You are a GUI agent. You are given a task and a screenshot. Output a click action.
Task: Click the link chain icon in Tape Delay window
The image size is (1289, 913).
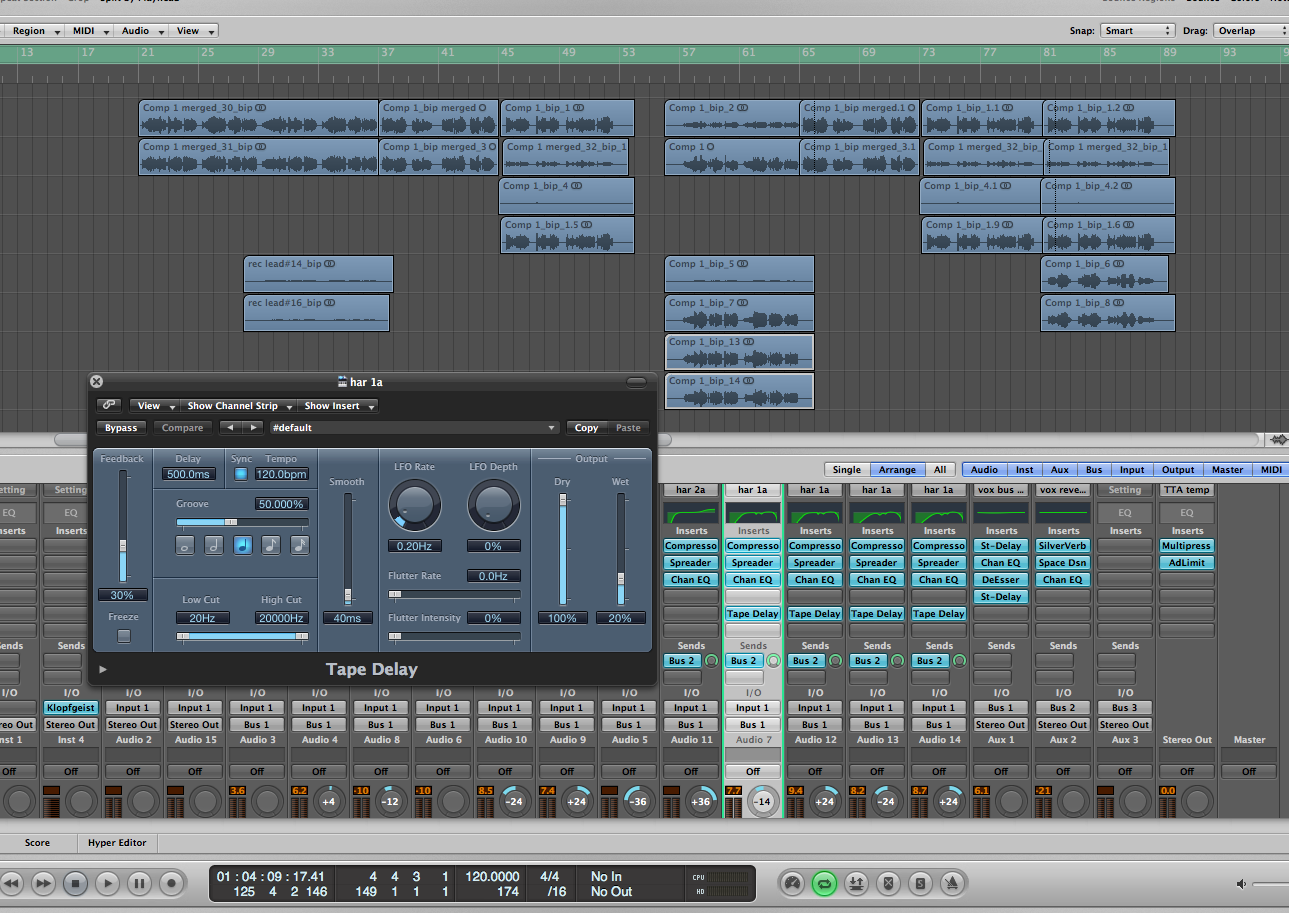pyautogui.click(x=109, y=406)
